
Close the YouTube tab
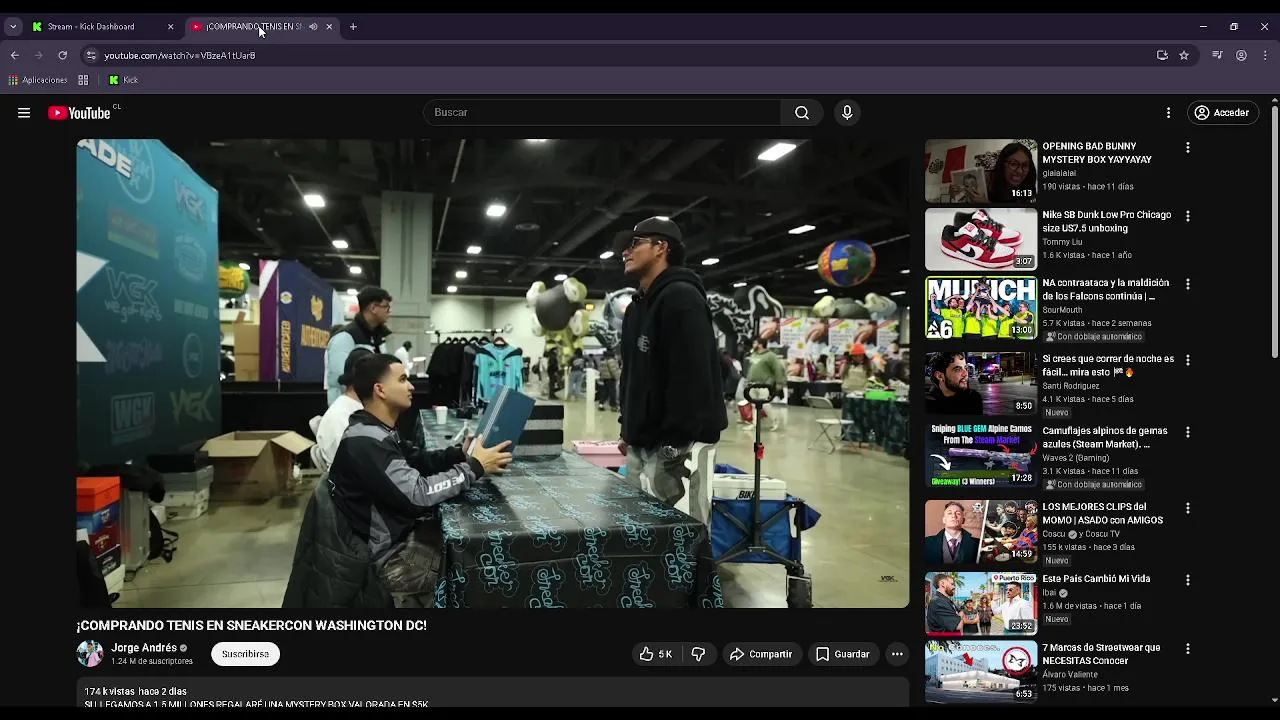point(329,27)
